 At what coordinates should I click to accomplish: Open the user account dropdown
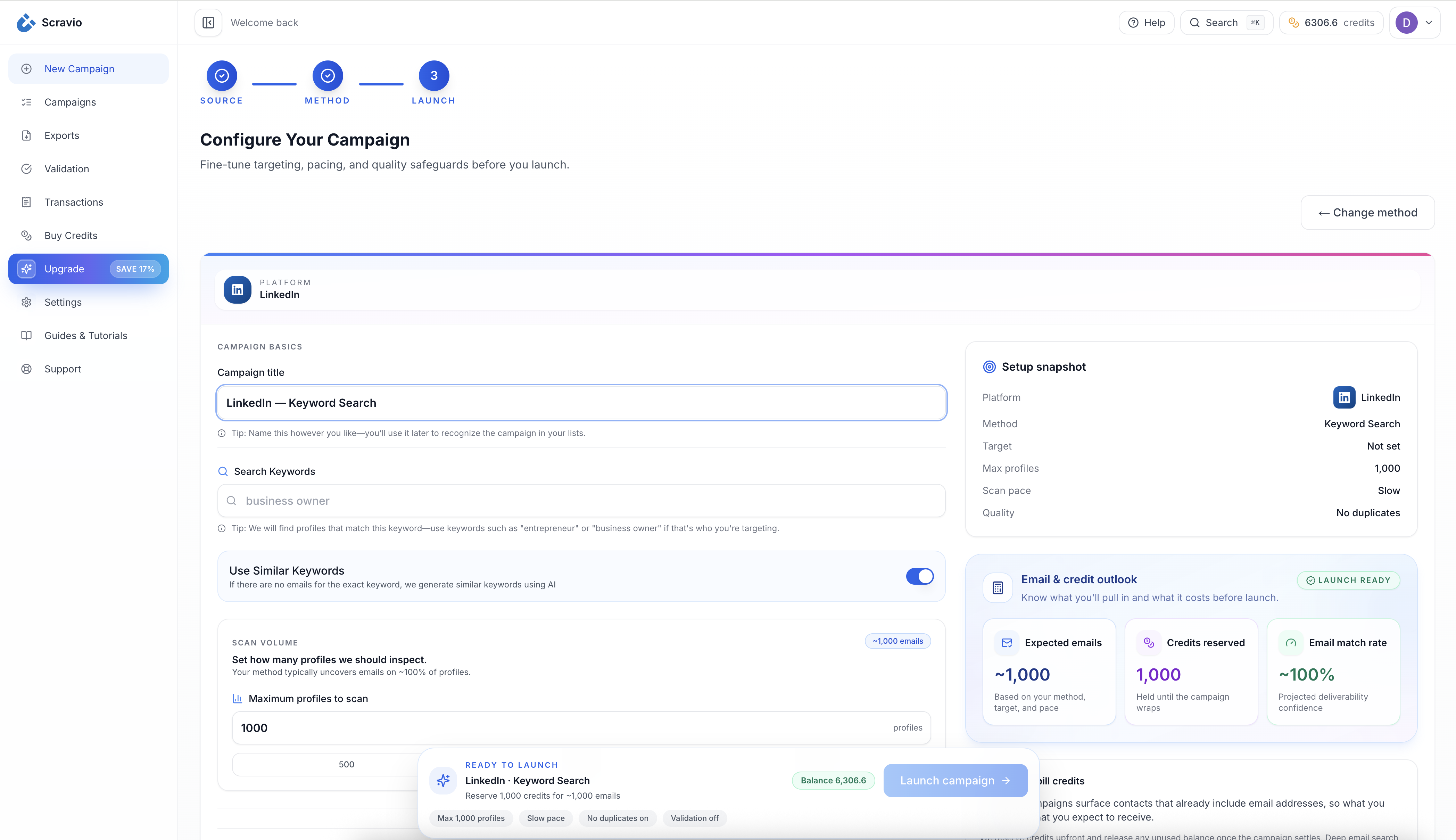click(x=1415, y=23)
